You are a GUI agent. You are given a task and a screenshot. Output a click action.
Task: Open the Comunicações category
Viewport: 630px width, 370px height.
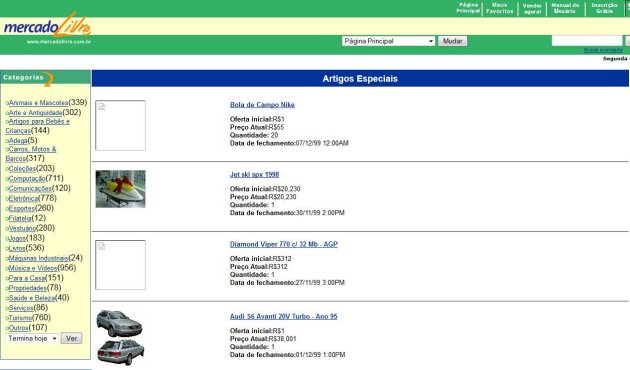coord(30,188)
